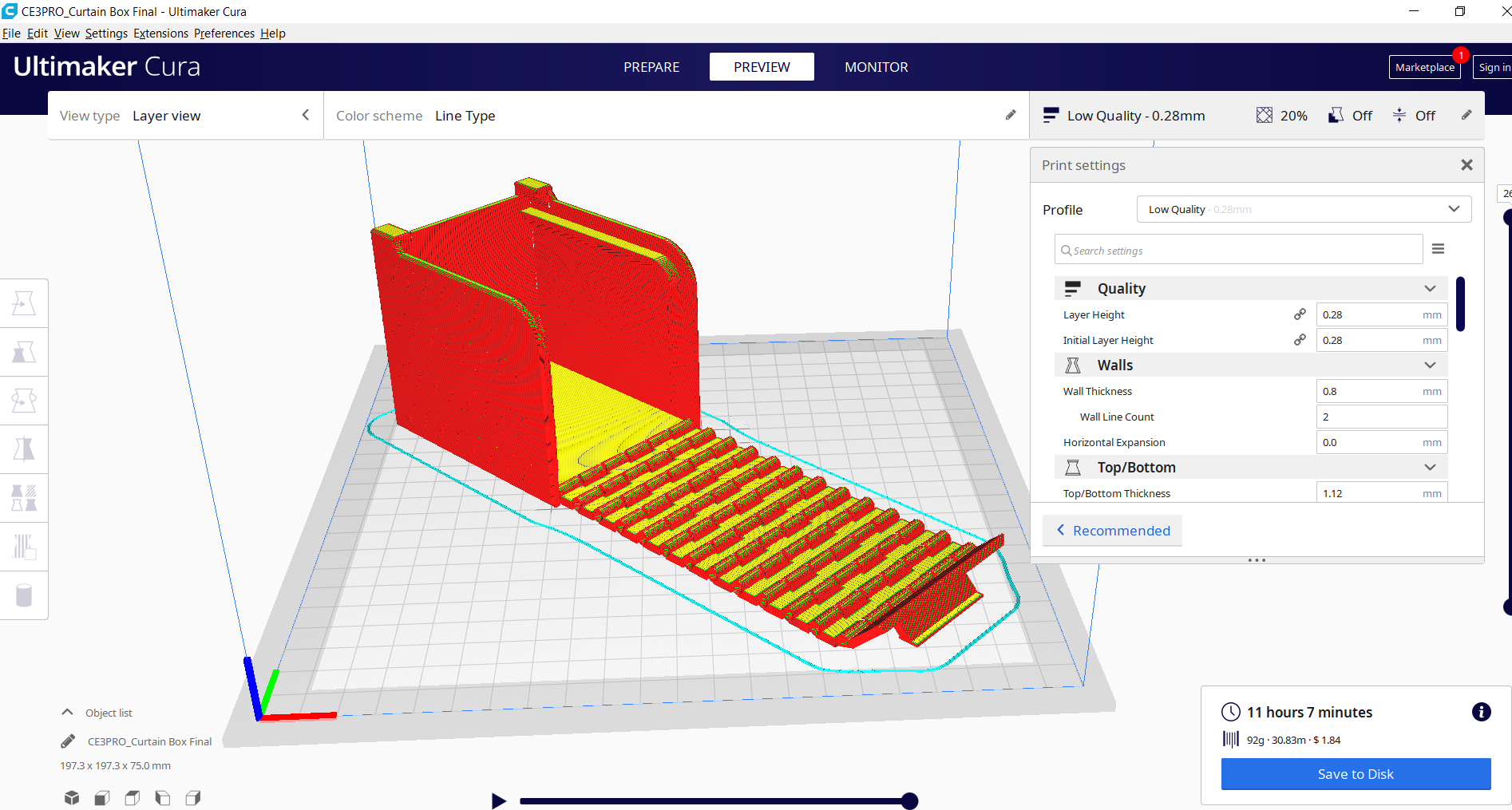Viewport: 1512px width, 810px height.
Task: Switch to the PREVIEW stage
Action: click(x=762, y=67)
